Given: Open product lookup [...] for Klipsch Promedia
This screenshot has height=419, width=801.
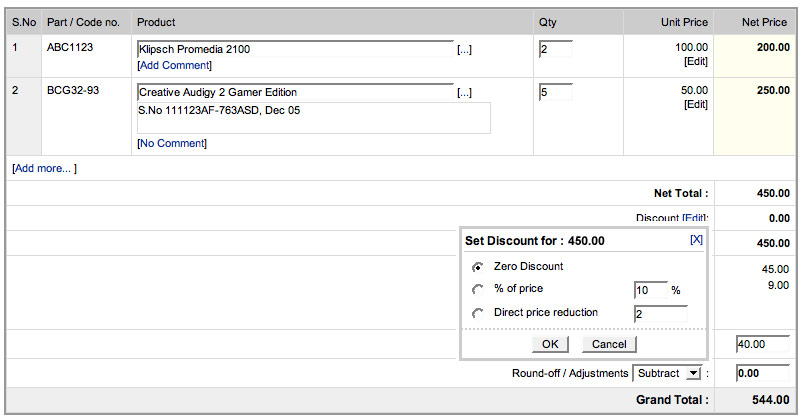Looking at the screenshot, I should (x=464, y=49).
